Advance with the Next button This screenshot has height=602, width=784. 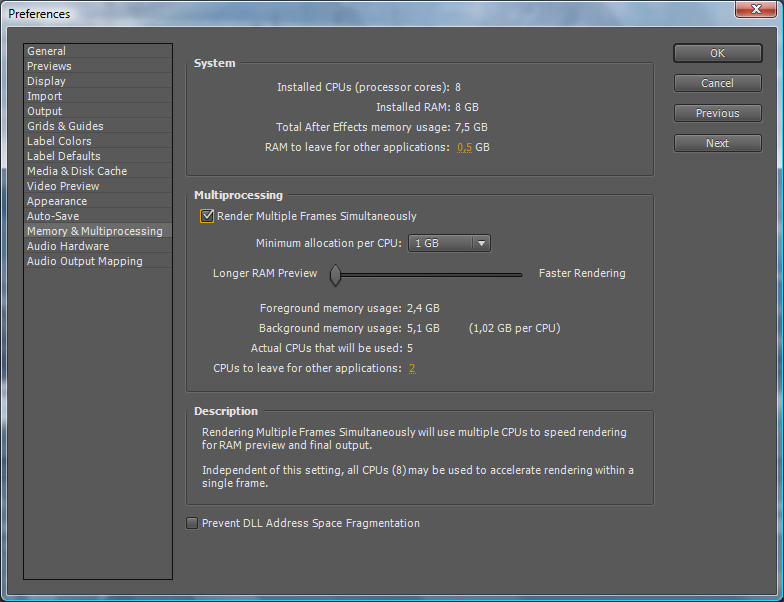point(717,143)
